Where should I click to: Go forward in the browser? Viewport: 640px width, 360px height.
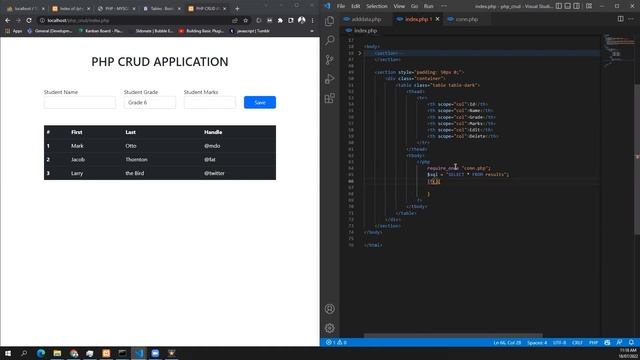18,20
